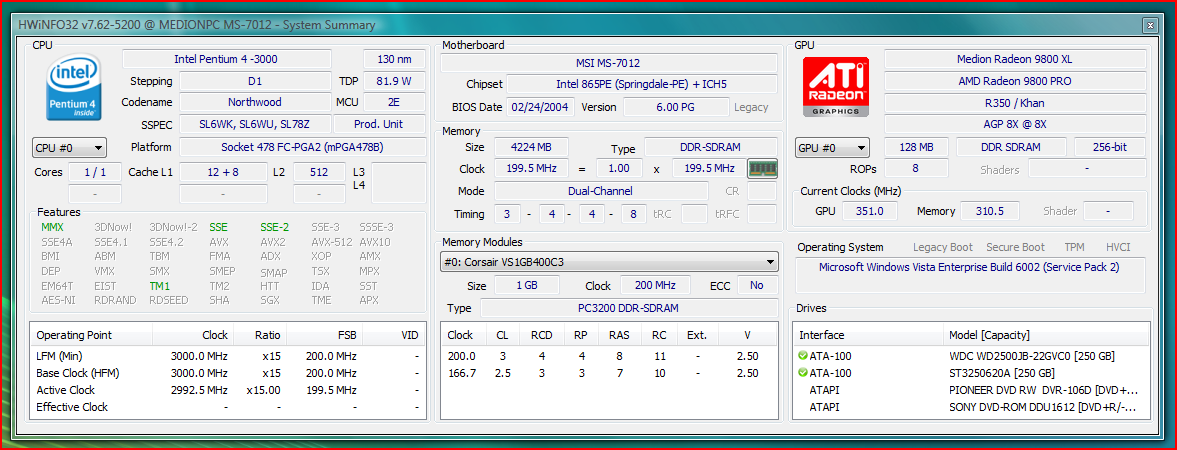
Task: Open the GPU #0 selector dropdown
Action: (x=832, y=148)
